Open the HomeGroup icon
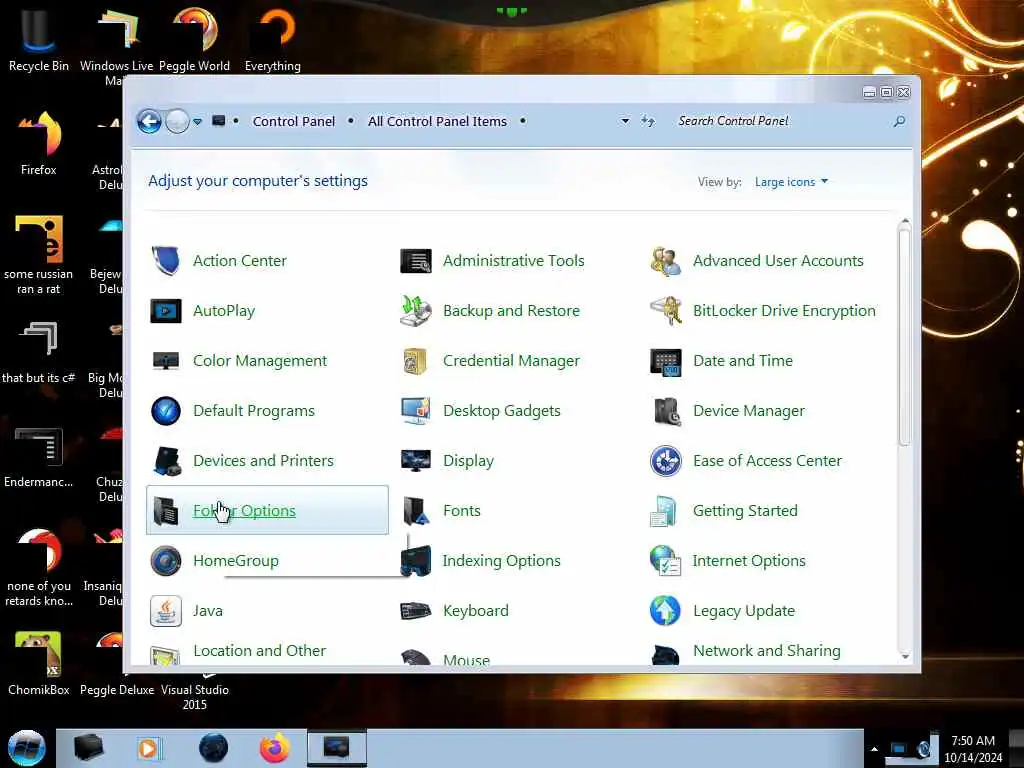Image resolution: width=1024 pixels, height=768 pixels. point(166,561)
